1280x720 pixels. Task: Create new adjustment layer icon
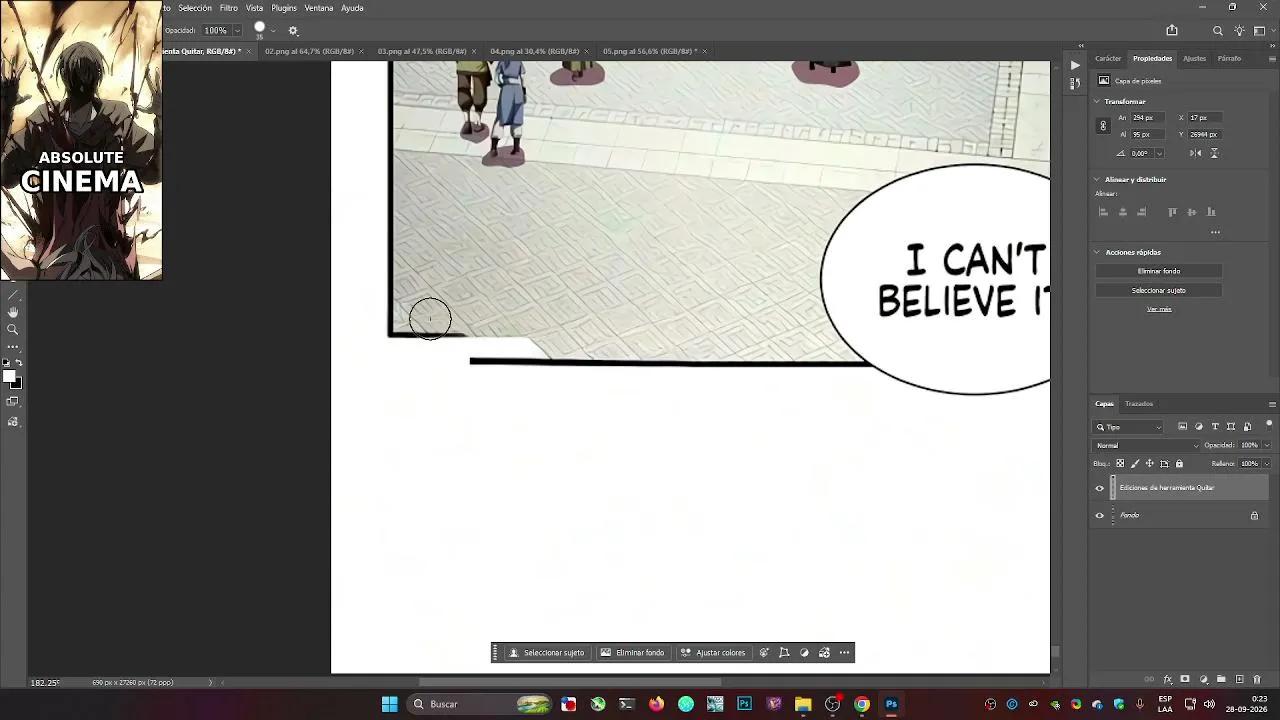1204,680
